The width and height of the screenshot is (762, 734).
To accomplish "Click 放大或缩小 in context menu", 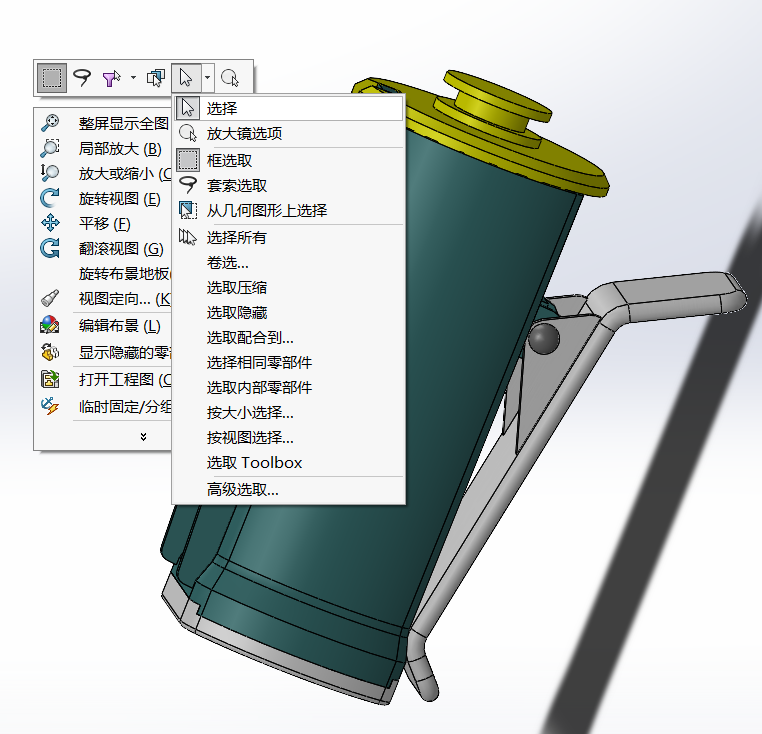I will point(125,174).
